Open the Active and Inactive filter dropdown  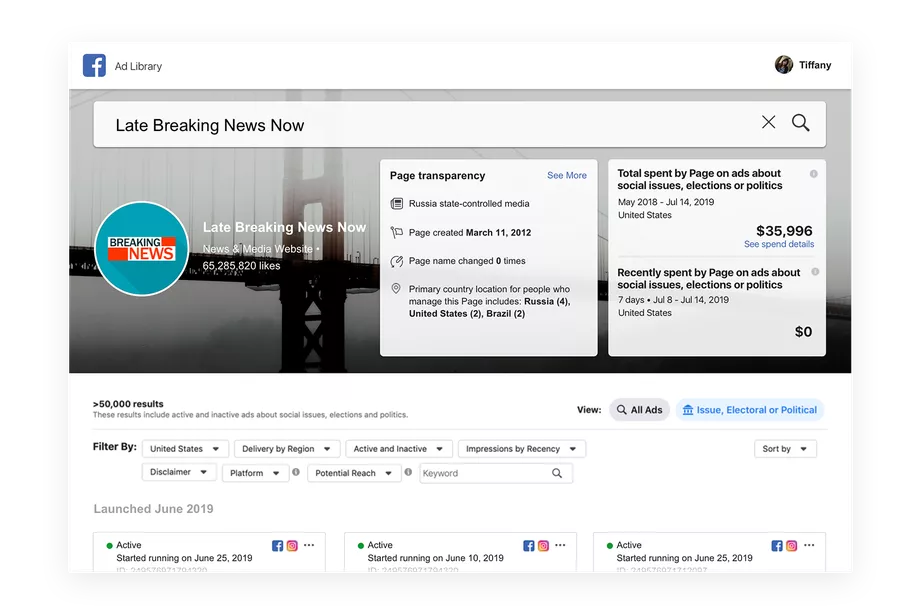click(399, 449)
